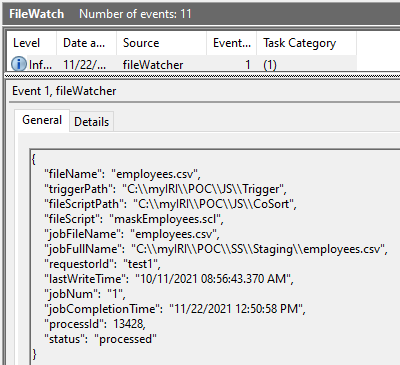Click the "status": "processed" line
The height and width of the screenshot is (365, 400).
pos(100,339)
